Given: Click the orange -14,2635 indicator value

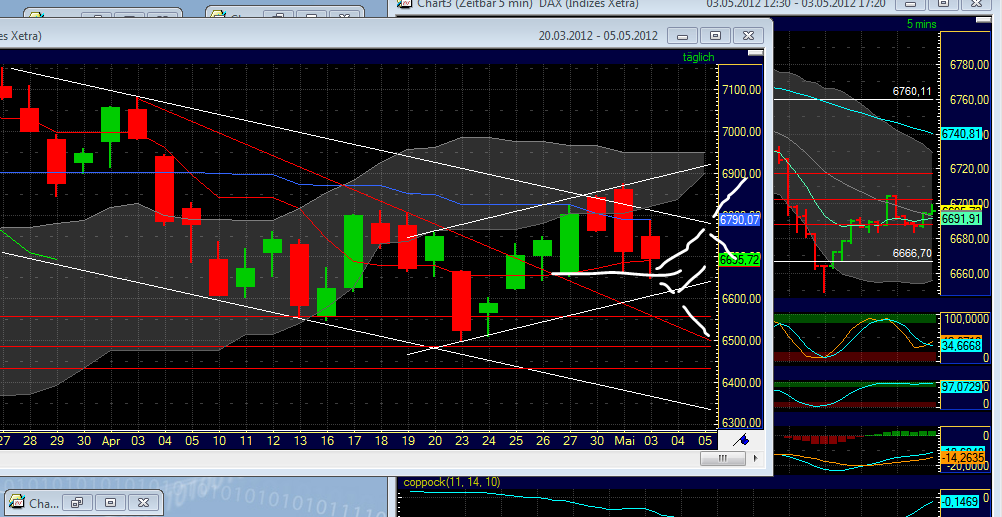Looking at the screenshot, I should tap(960, 458).
